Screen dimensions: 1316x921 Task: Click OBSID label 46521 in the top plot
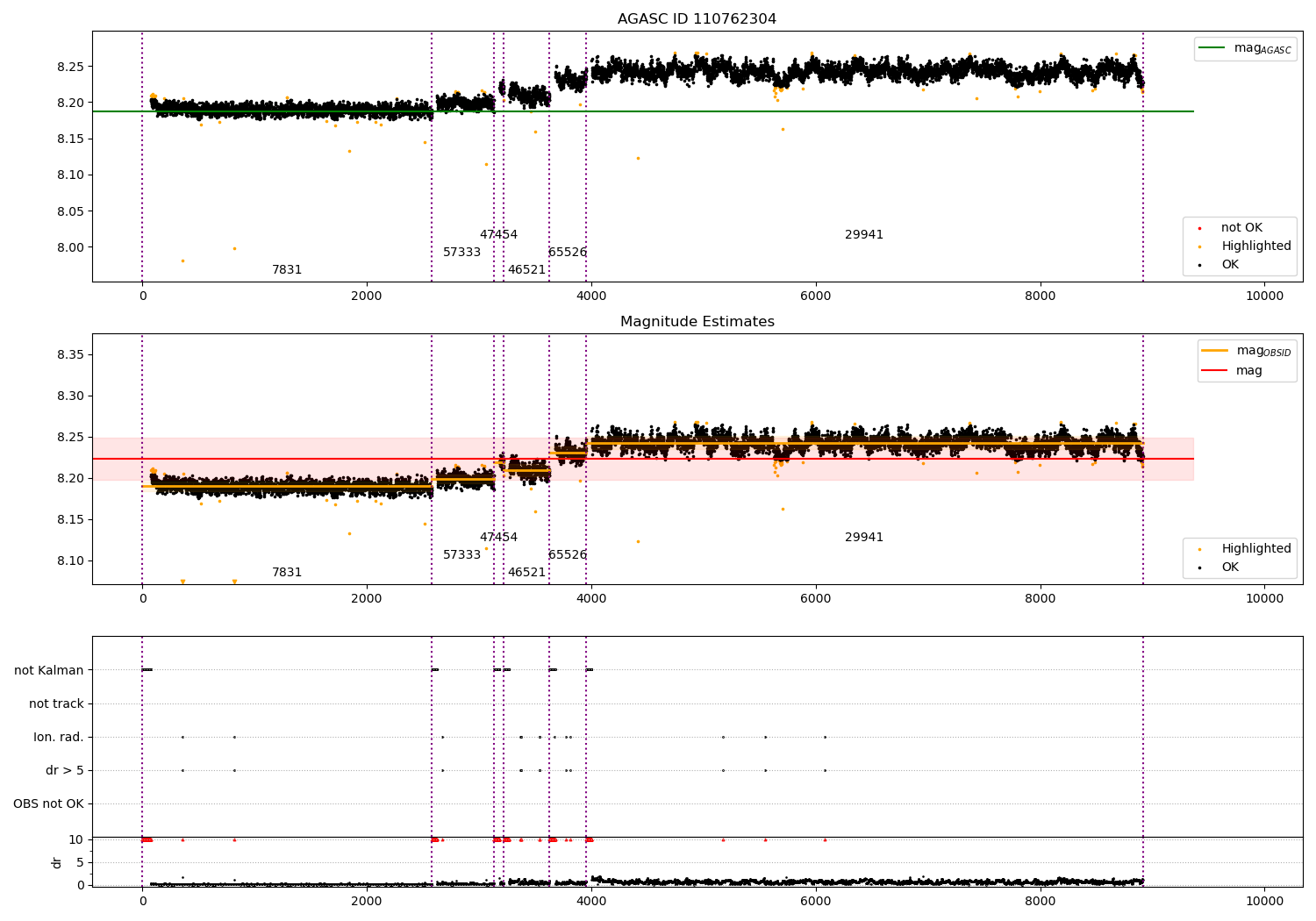point(526,270)
